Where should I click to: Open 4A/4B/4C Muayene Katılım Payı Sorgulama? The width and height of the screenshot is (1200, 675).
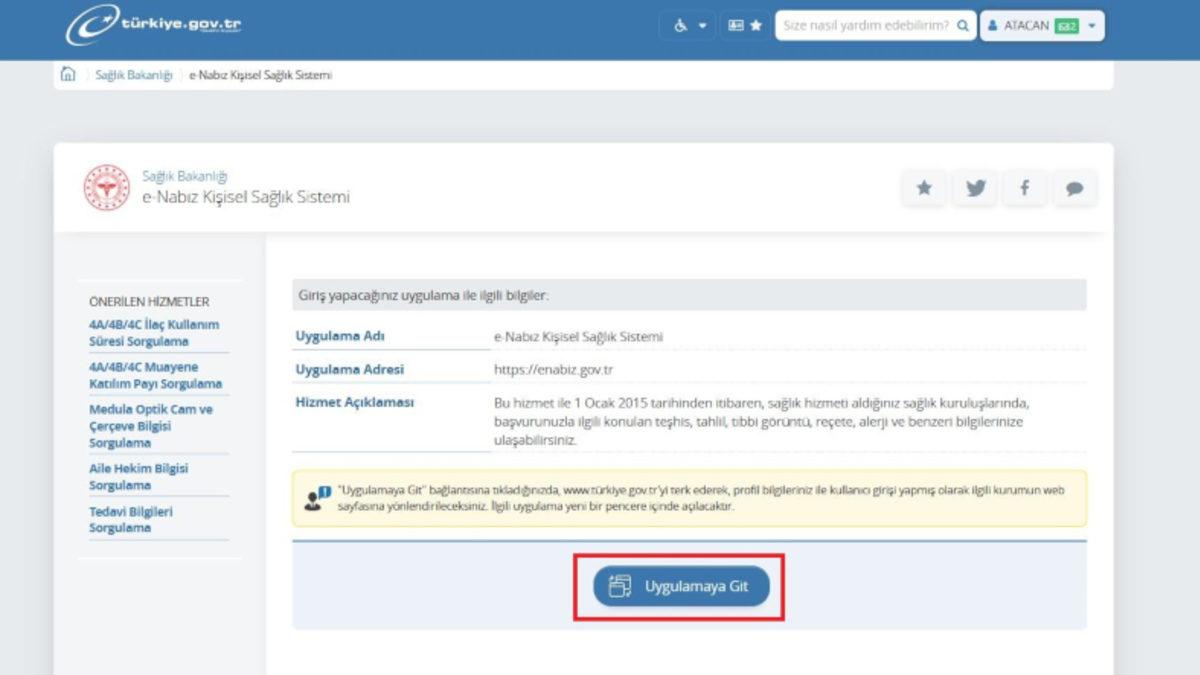155,375
